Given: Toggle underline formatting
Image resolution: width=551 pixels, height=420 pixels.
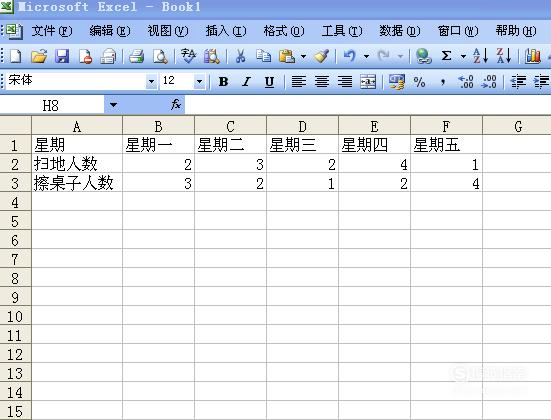Looking at the screenshot, I should coord(270,82).
